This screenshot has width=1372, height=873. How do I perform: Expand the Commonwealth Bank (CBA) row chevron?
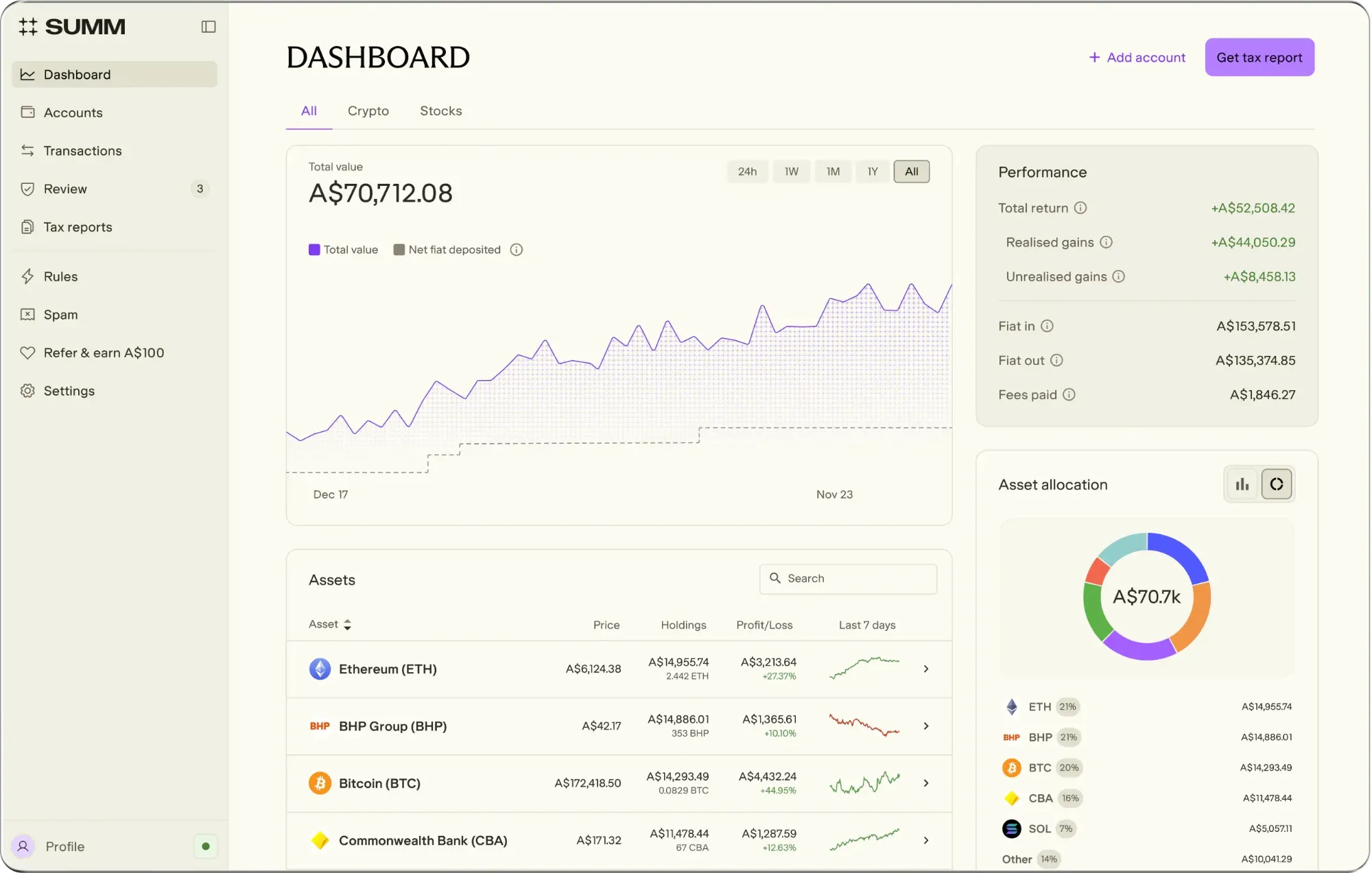point(926,840)
